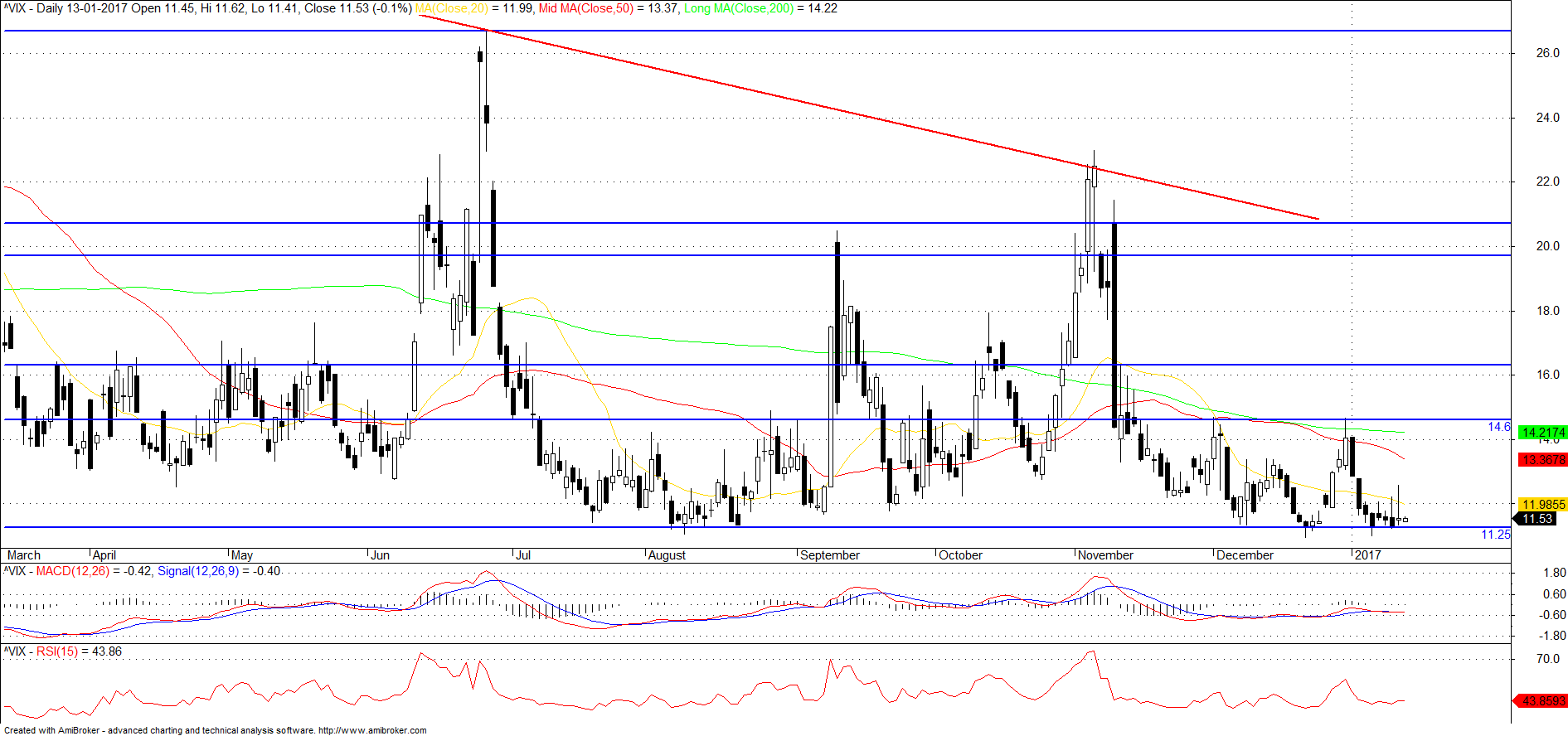Select the 11.25 support level label
Screen dimensions: 1568x736
(1496, 534)
